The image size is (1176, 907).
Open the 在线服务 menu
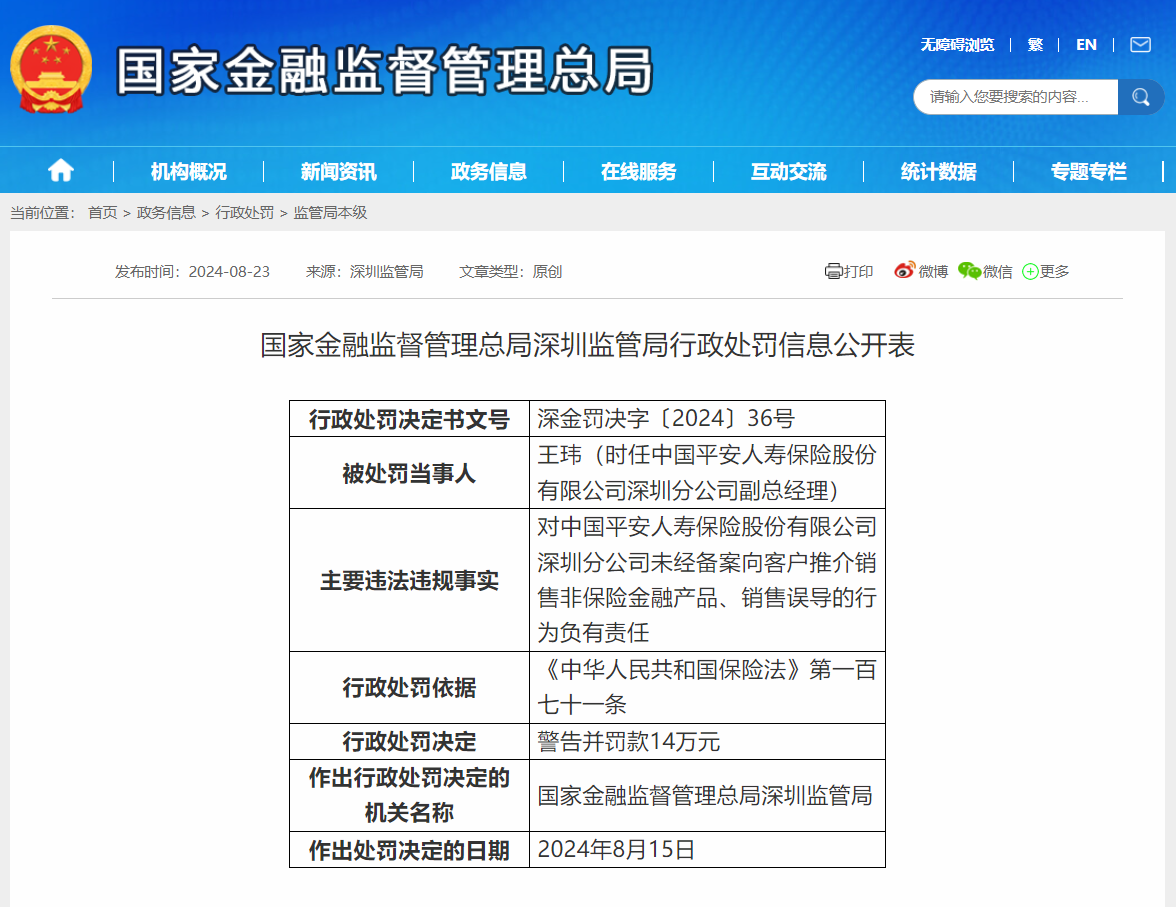click(638, 172)
